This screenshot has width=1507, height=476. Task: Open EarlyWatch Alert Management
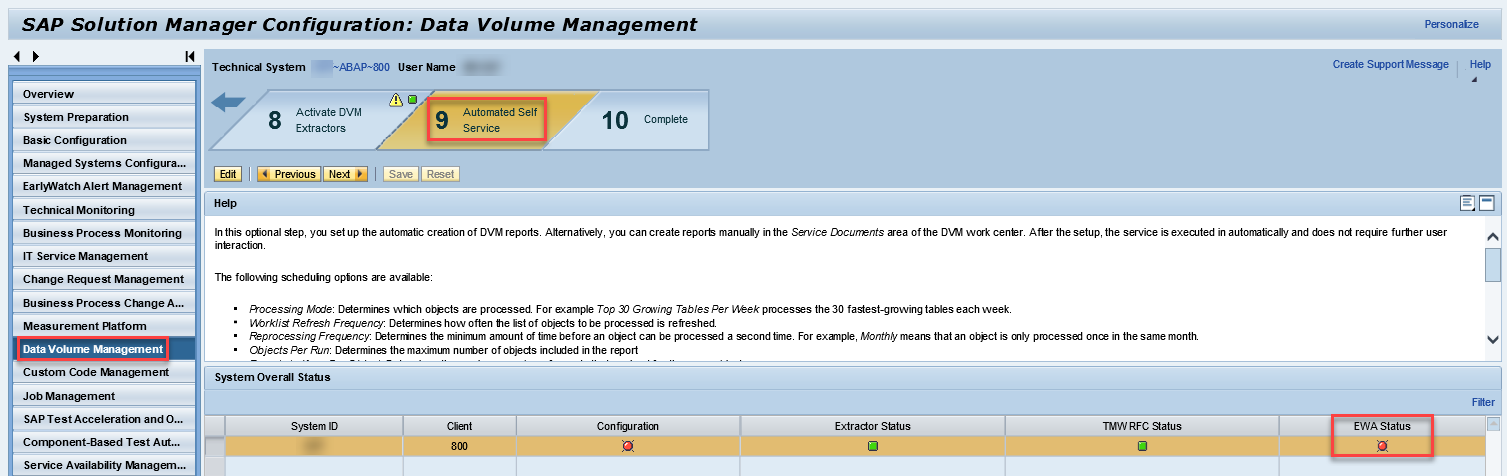click(x=103, y=186)
